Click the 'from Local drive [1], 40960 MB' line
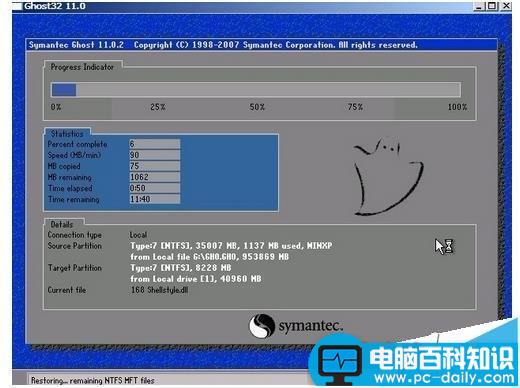This screenshot has height=388, width=520. click(x=196, y=279)
